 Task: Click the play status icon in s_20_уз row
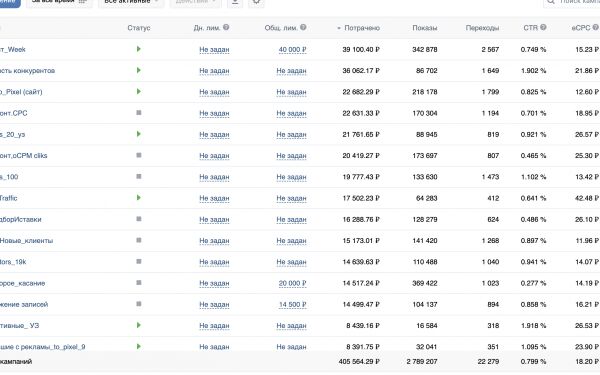(x=139, y=134)
